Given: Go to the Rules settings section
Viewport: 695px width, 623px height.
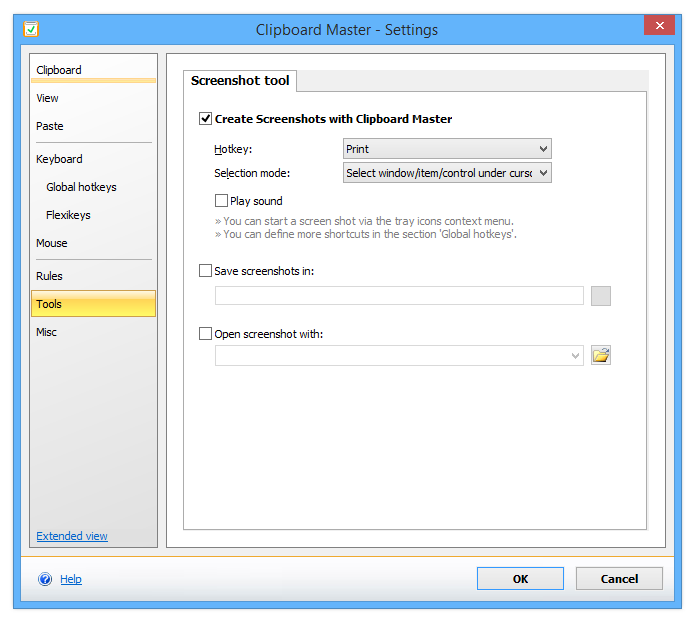Looking at the screenshot, I should [x=94, y=276].
